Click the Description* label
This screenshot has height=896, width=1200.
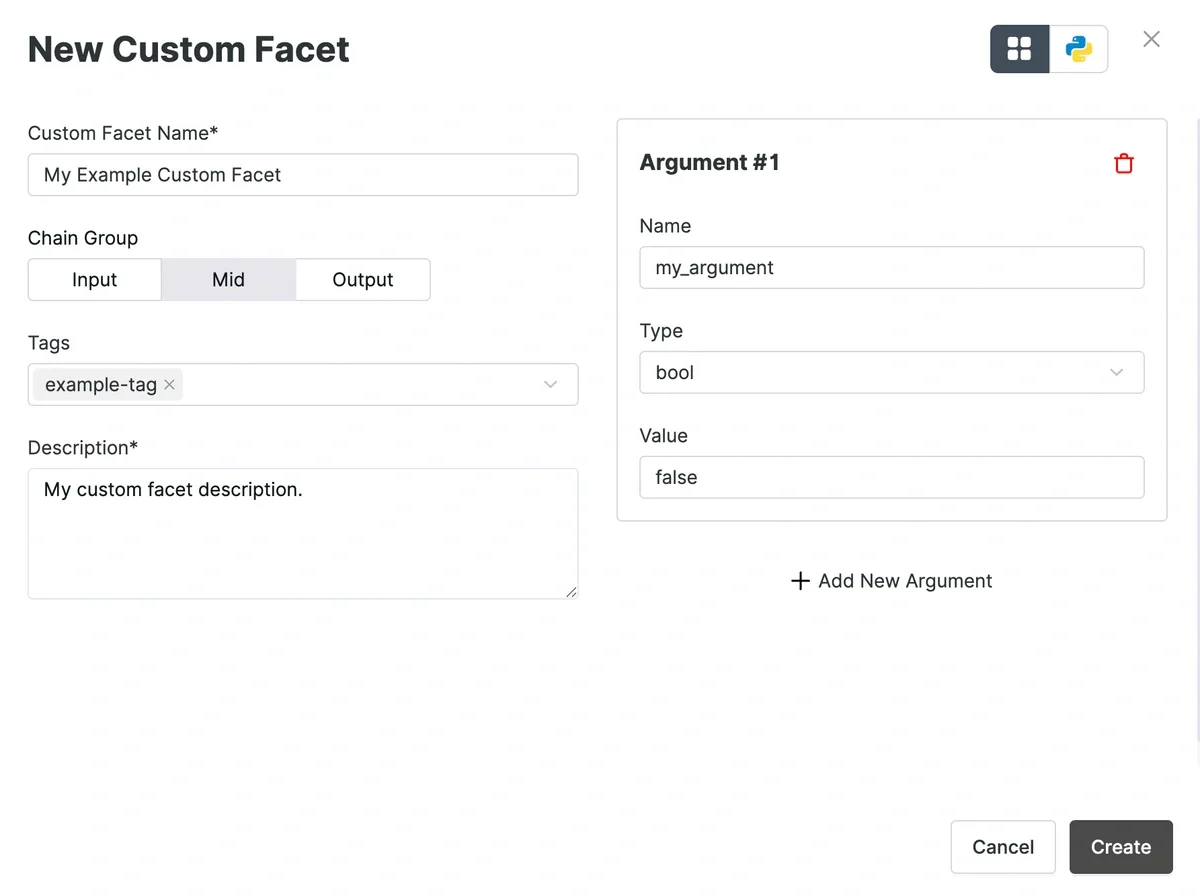point(83,448)
